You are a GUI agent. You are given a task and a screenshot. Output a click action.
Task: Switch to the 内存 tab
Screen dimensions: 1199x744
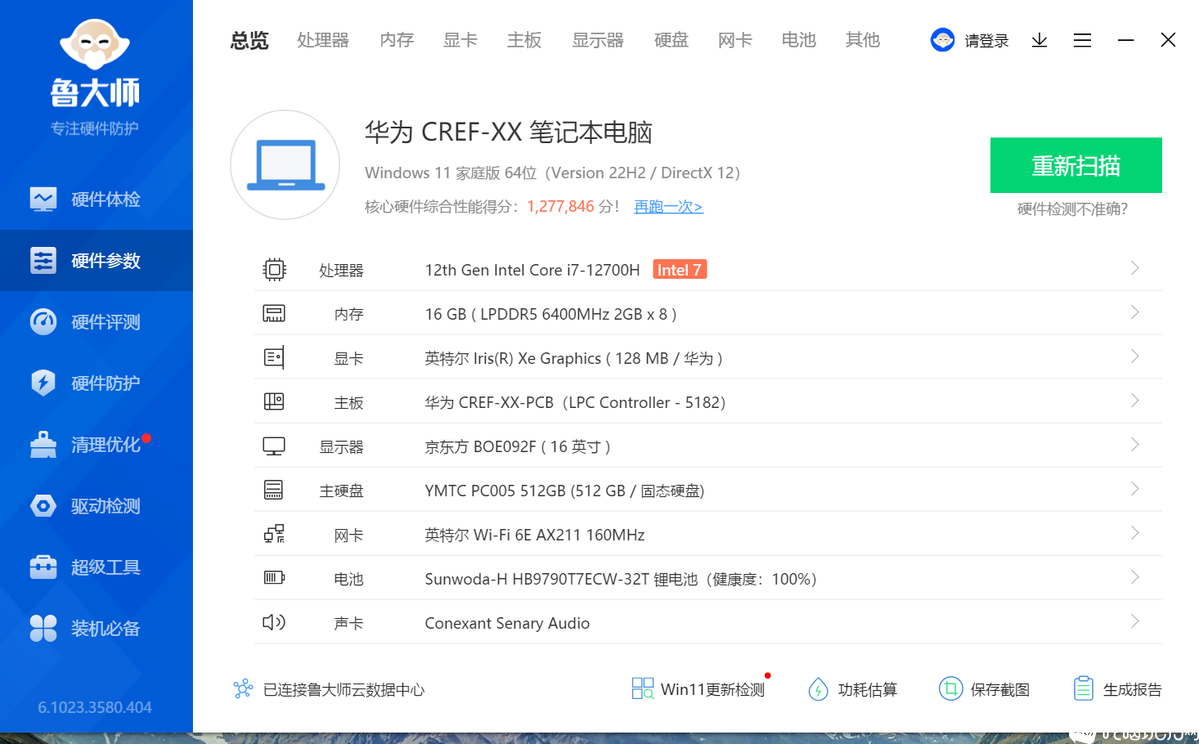pos(397,41)
